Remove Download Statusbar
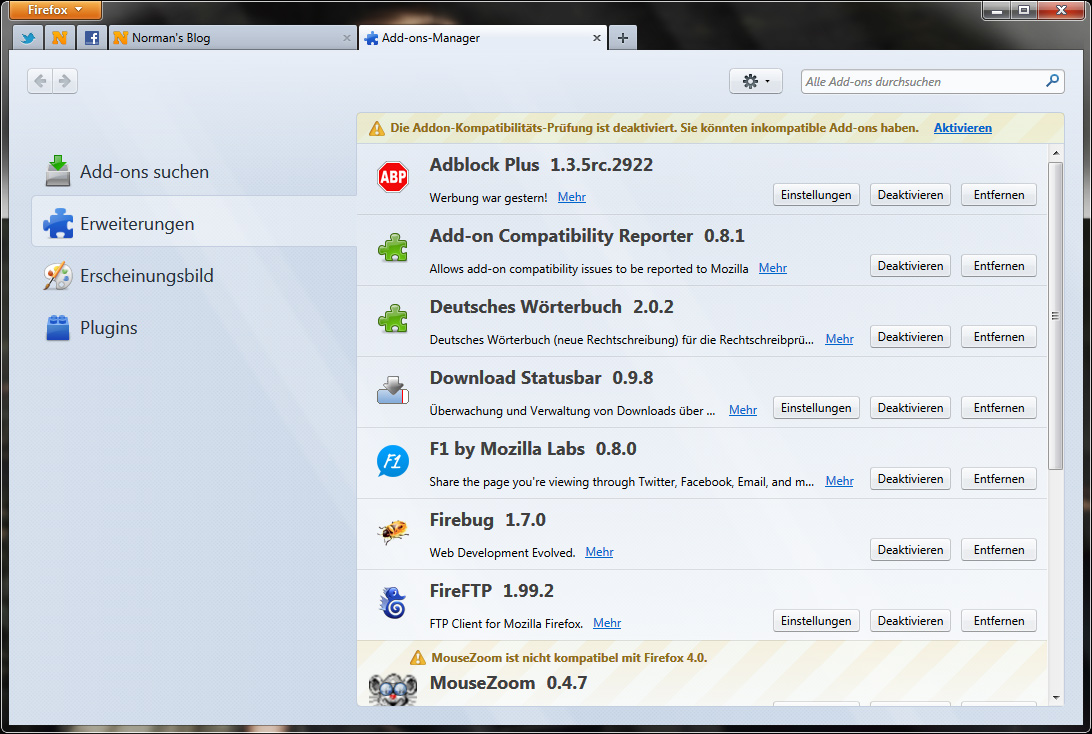The height and width of the screenshot is (734, 1092). coord(999,408)
